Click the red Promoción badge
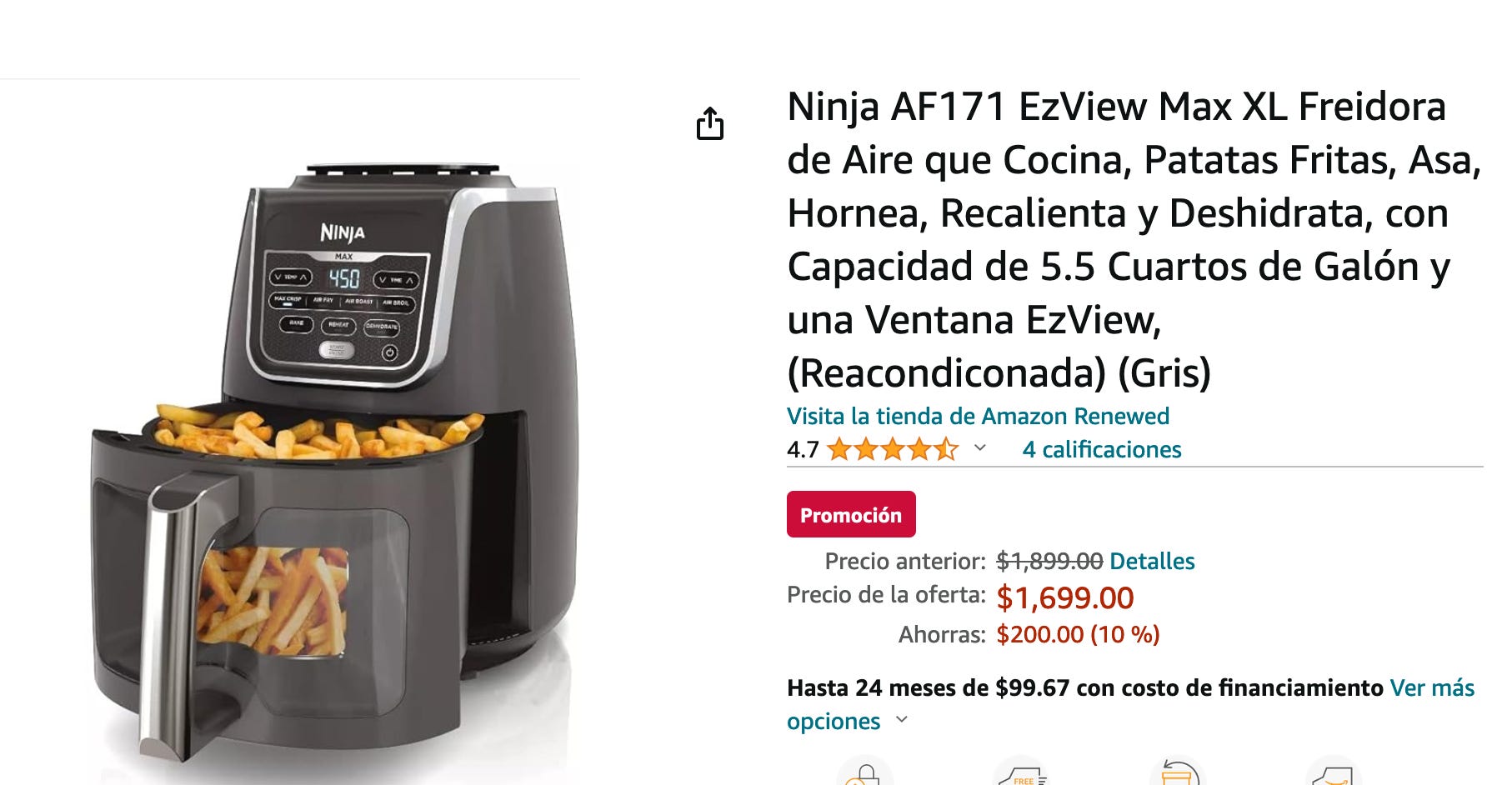 (x=851, y=514)
